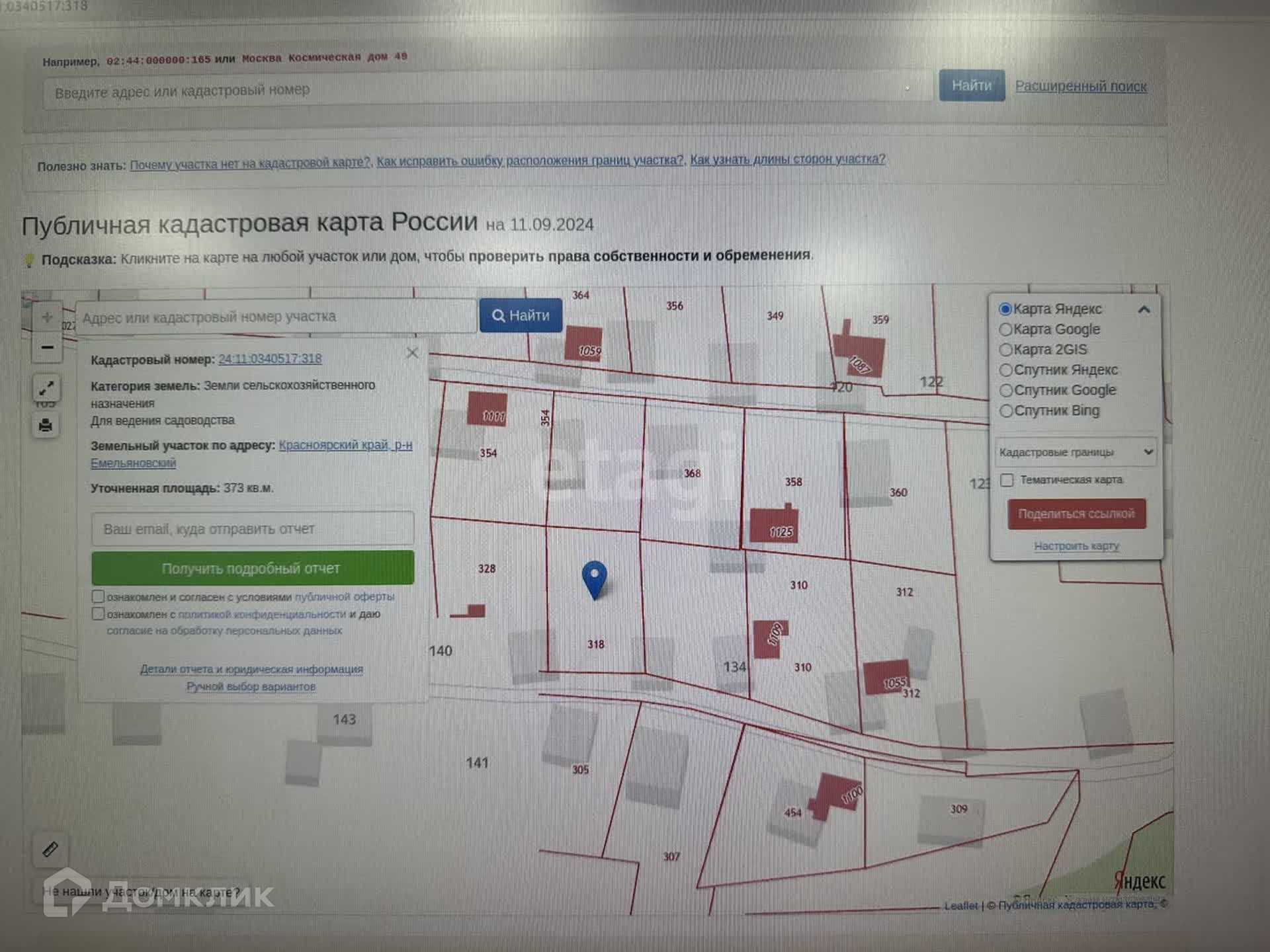This screenshot has width=1270, height=952.
Task: Open cadastral number 24:11:0340517:318 link
Action: tap(270, 359)
